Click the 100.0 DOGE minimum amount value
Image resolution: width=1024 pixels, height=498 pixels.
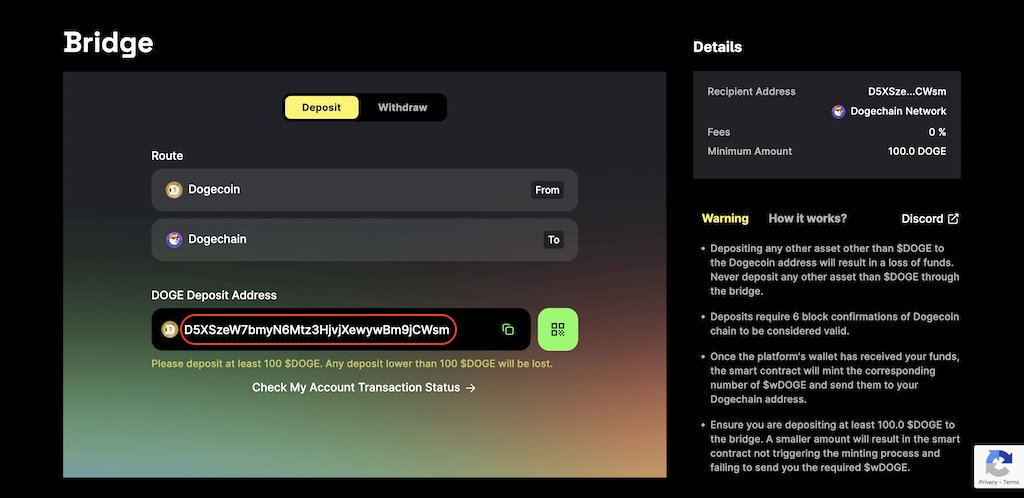(917, 151)
